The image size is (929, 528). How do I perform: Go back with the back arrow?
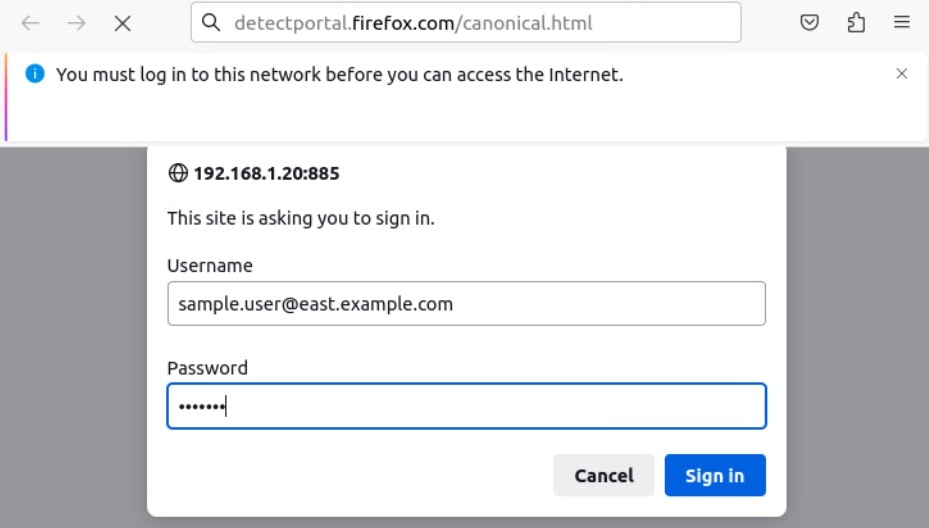point(30,23)
